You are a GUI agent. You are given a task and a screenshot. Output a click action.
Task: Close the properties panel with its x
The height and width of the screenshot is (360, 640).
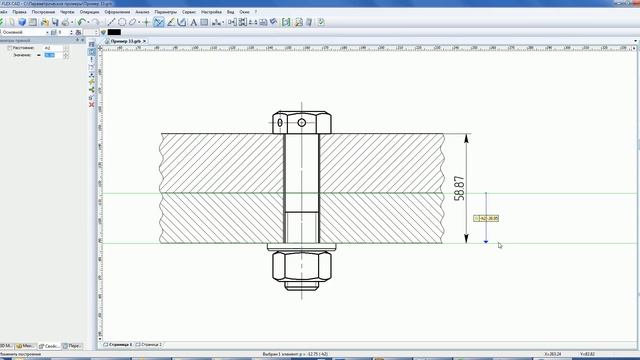click(x=83, y=40)
